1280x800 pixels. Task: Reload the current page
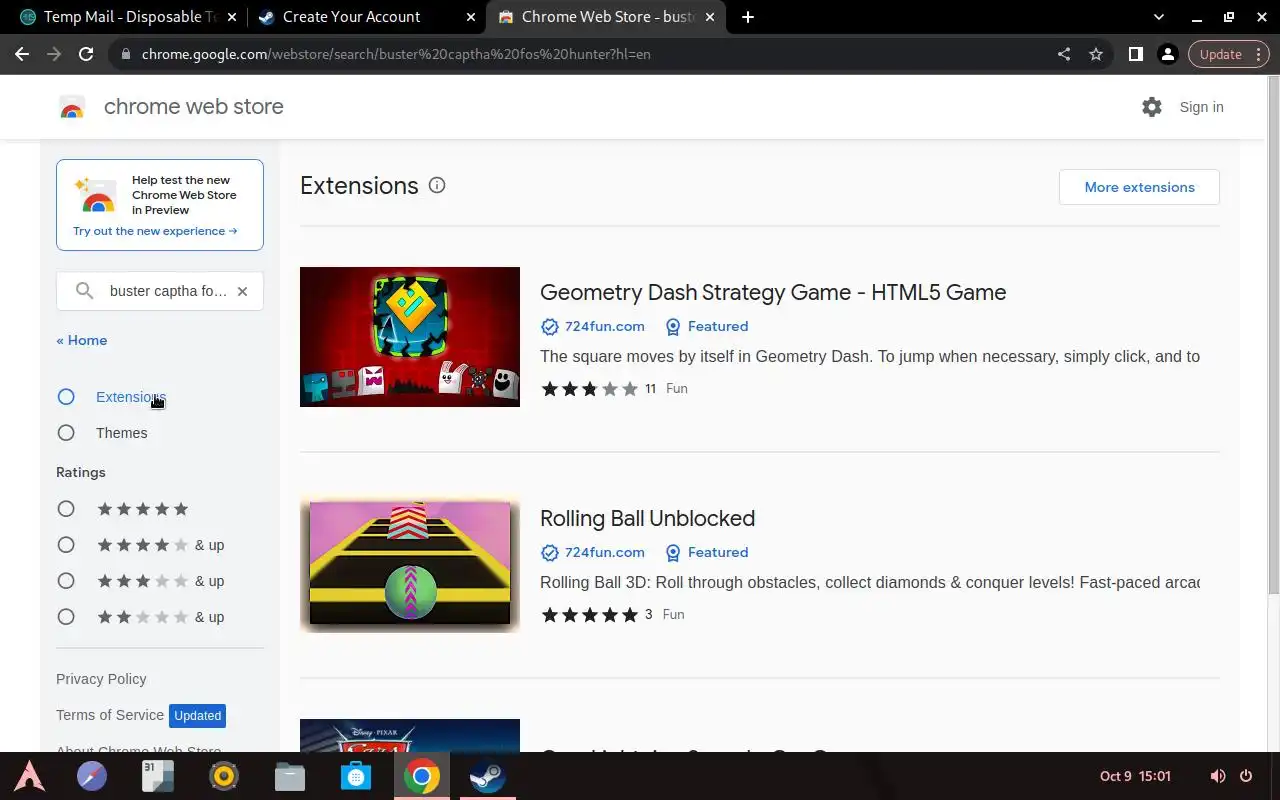click(x=86, y=54)
